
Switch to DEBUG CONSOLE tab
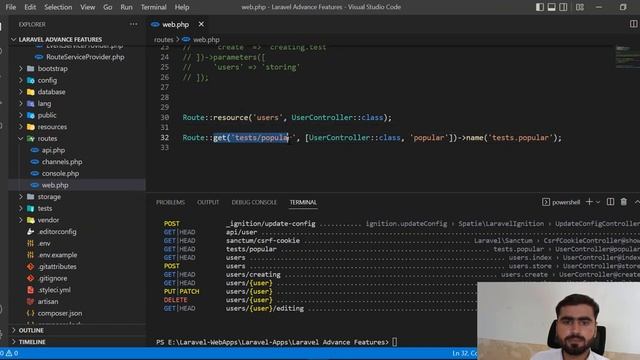[254, 202]
